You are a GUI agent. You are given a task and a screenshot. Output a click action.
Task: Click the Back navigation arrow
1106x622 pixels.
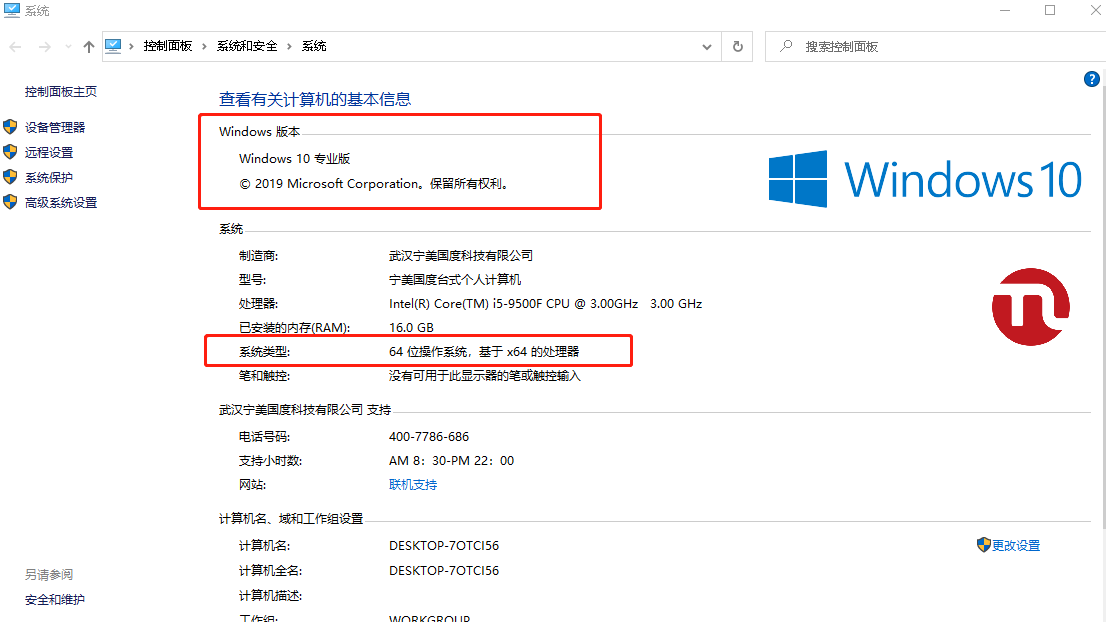(16, 47)
